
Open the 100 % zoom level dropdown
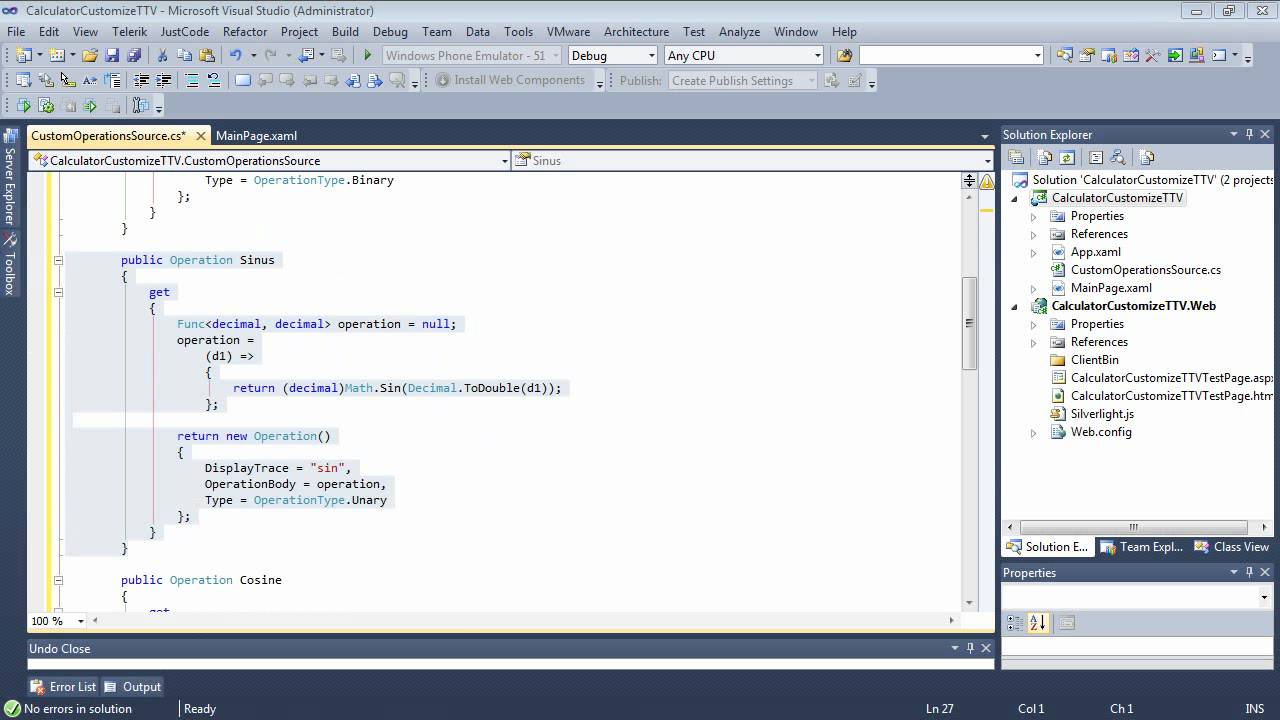(x=81, y=621)
